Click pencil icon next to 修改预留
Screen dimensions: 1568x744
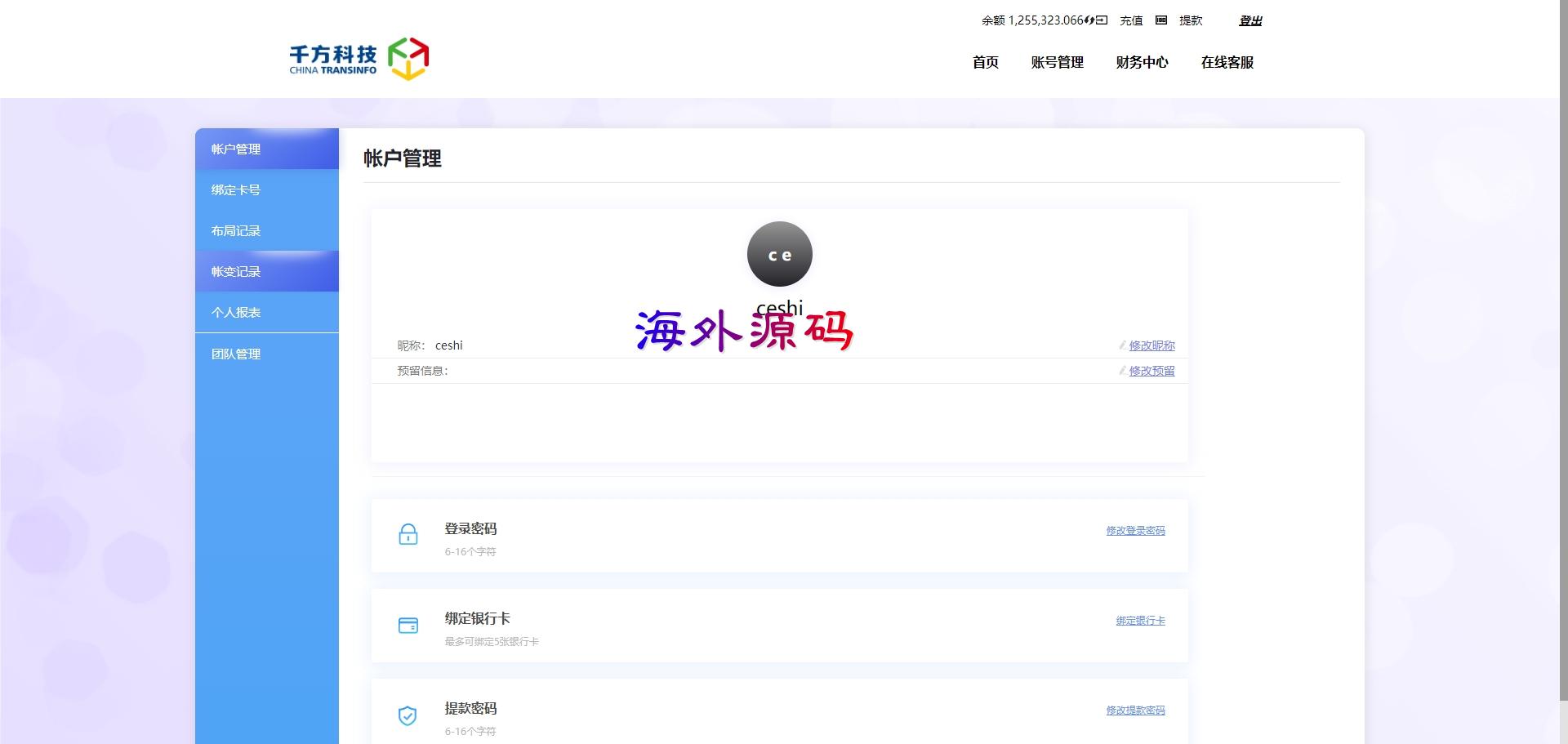[1123, 371]
